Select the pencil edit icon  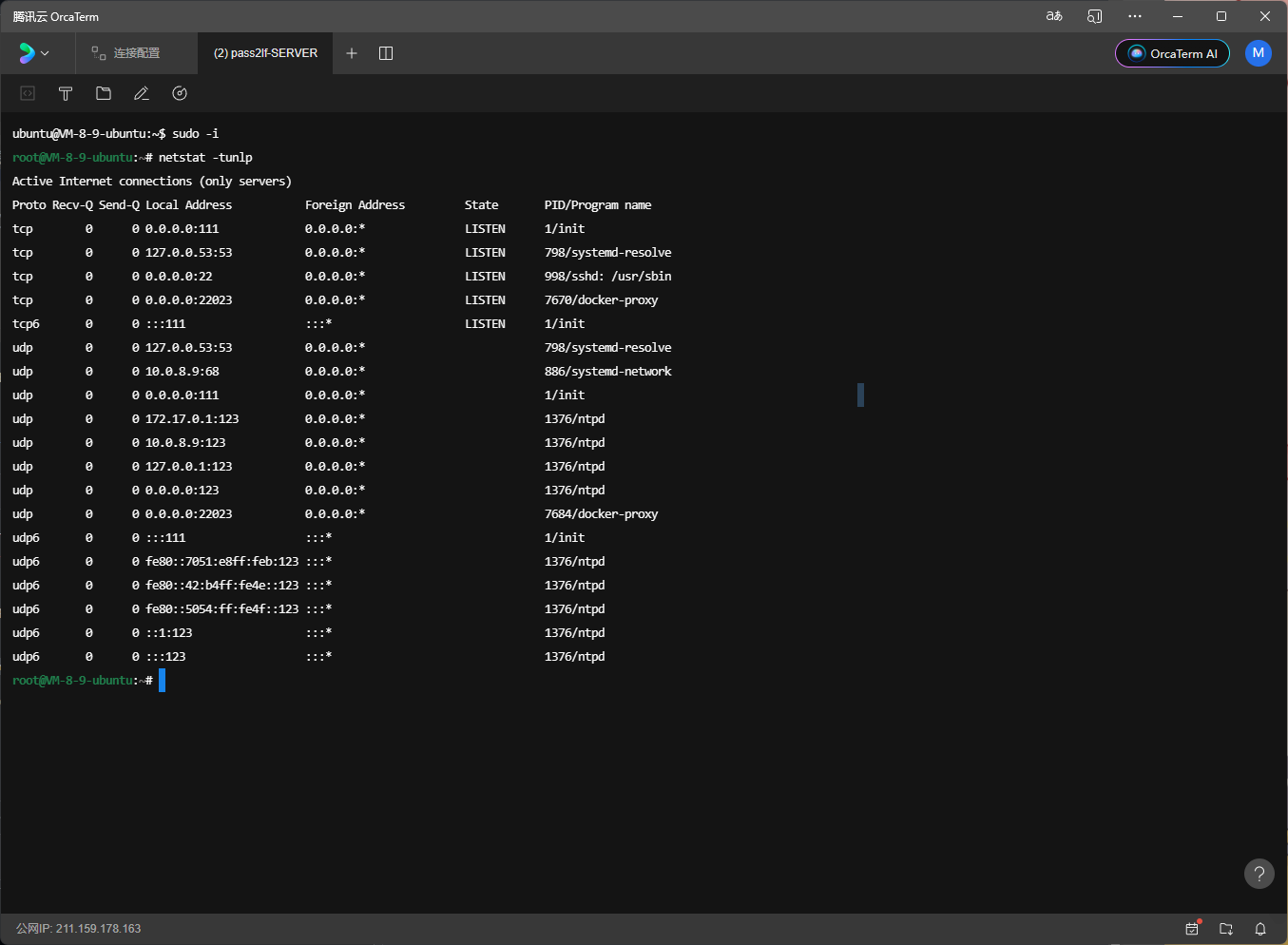click(x=141, y=93)
